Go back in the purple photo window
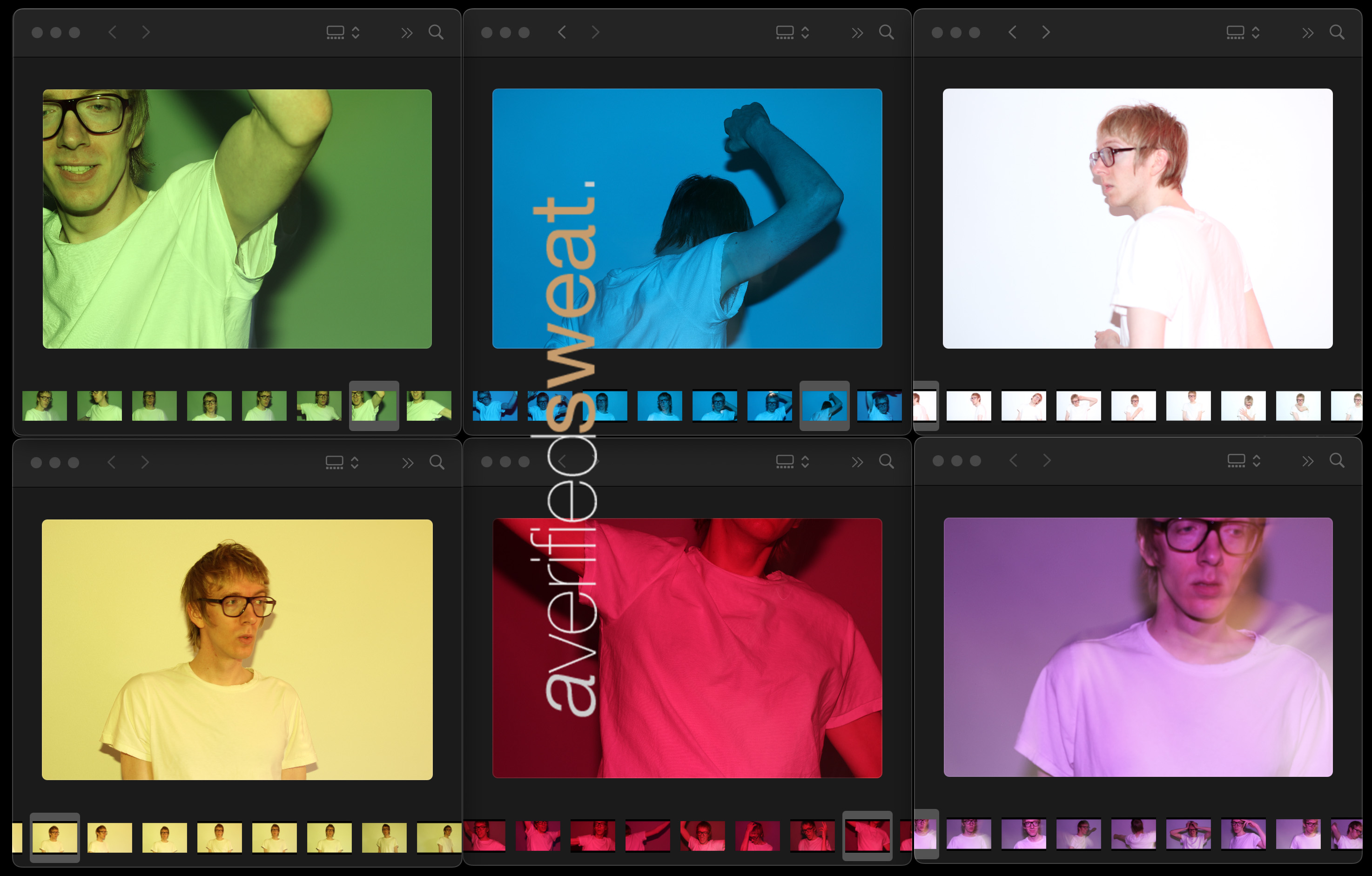The image size is (1372, 876). [x=1013, y=460]
